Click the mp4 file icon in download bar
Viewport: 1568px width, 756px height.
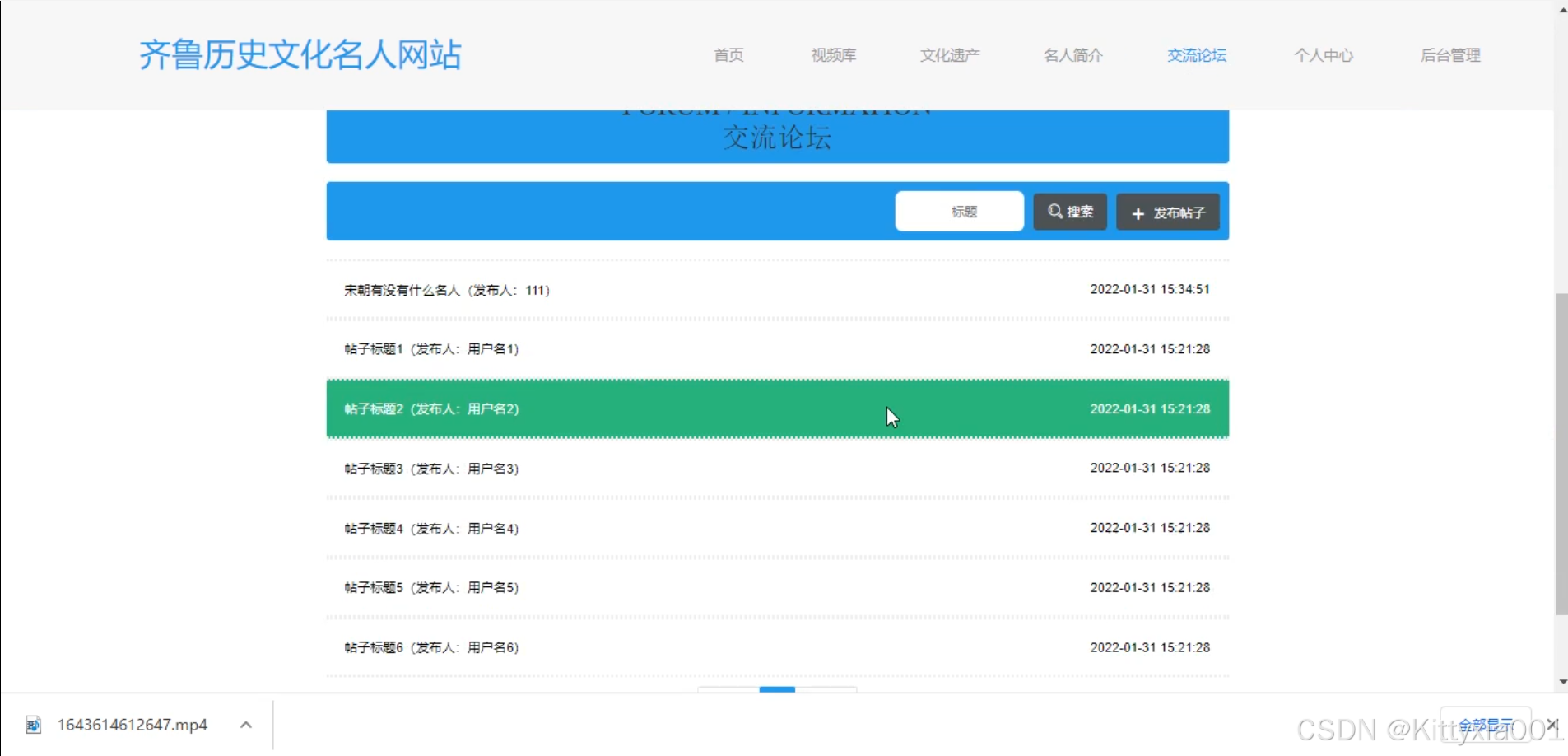click(x=33, y=725)
